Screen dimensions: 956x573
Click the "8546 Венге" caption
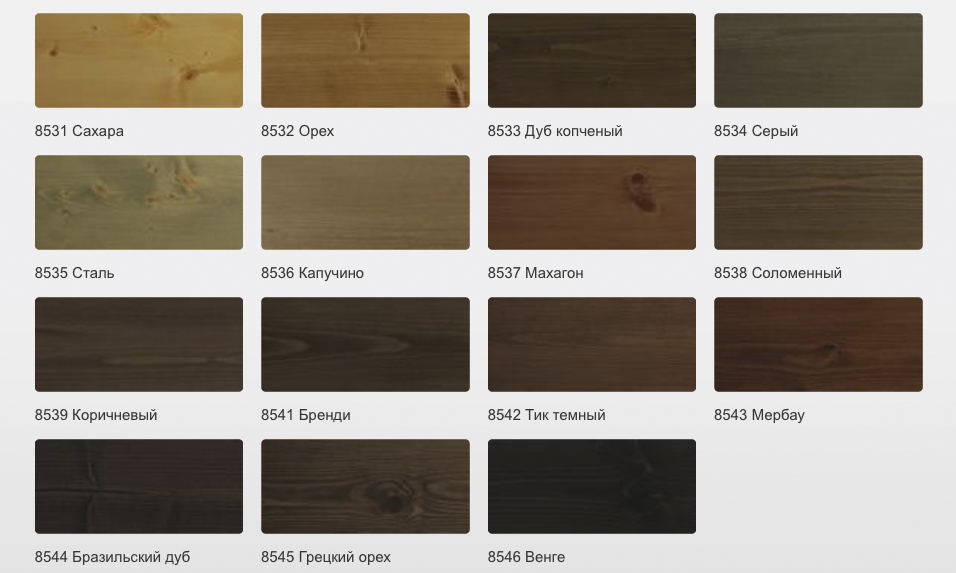tap(526, 557)
